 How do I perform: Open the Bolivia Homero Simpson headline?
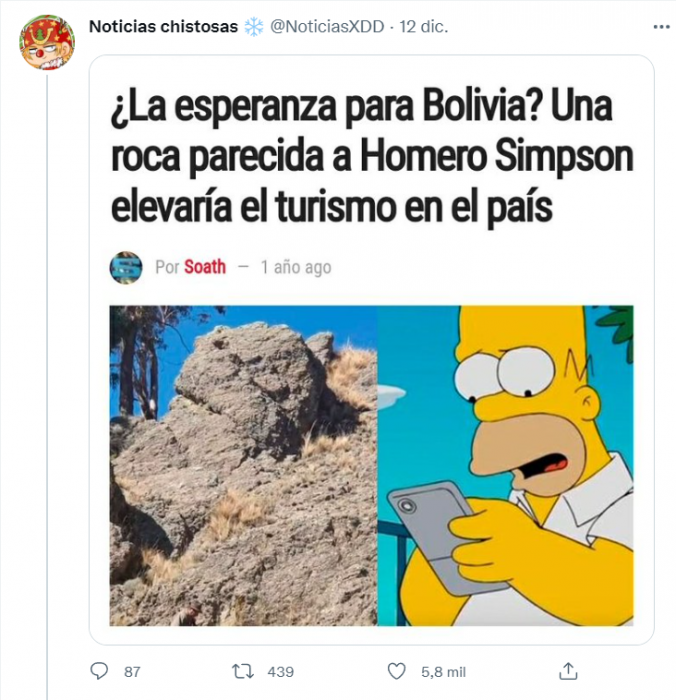[372, 158]
